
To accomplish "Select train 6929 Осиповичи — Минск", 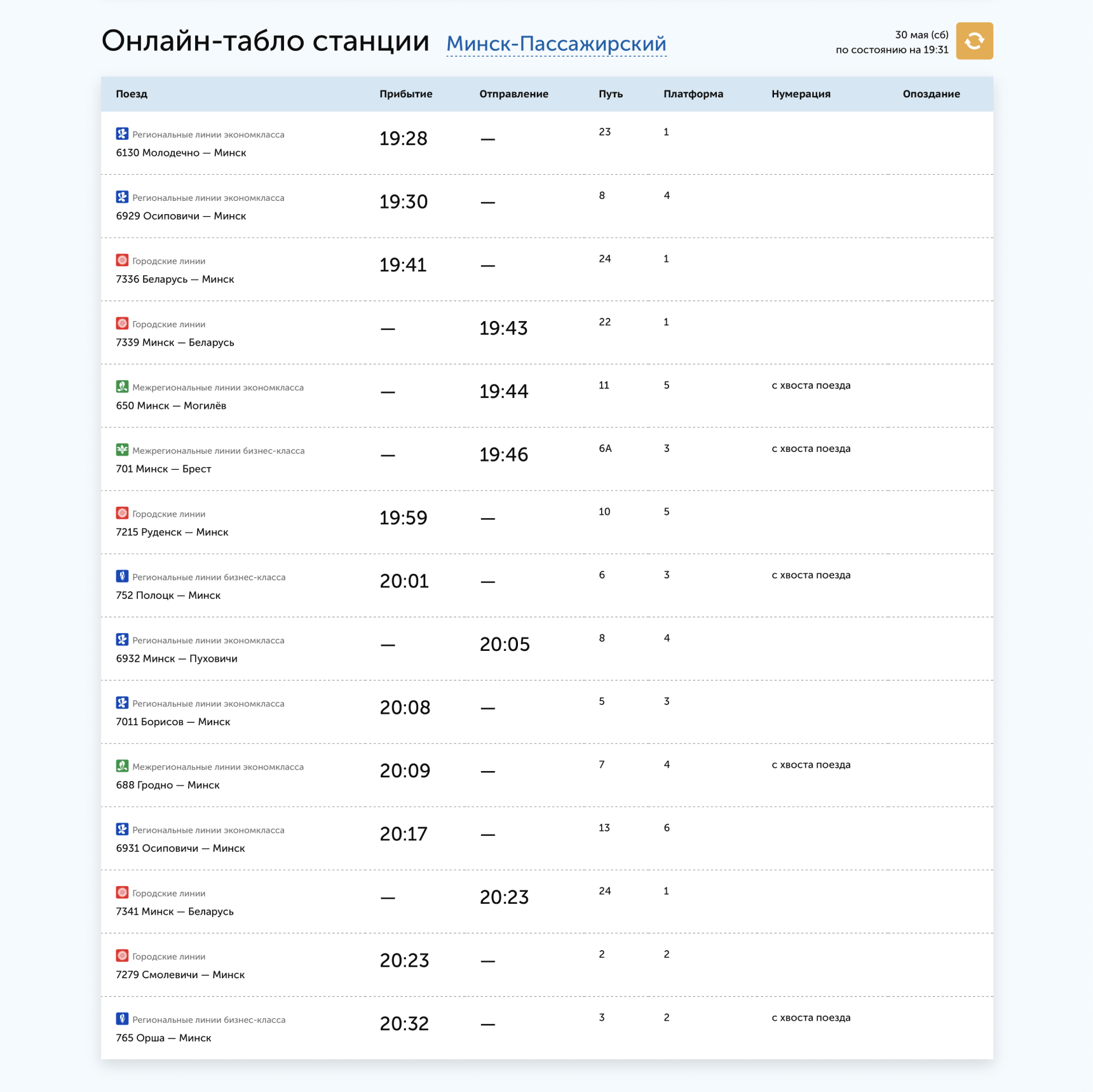I will [181, 216].
